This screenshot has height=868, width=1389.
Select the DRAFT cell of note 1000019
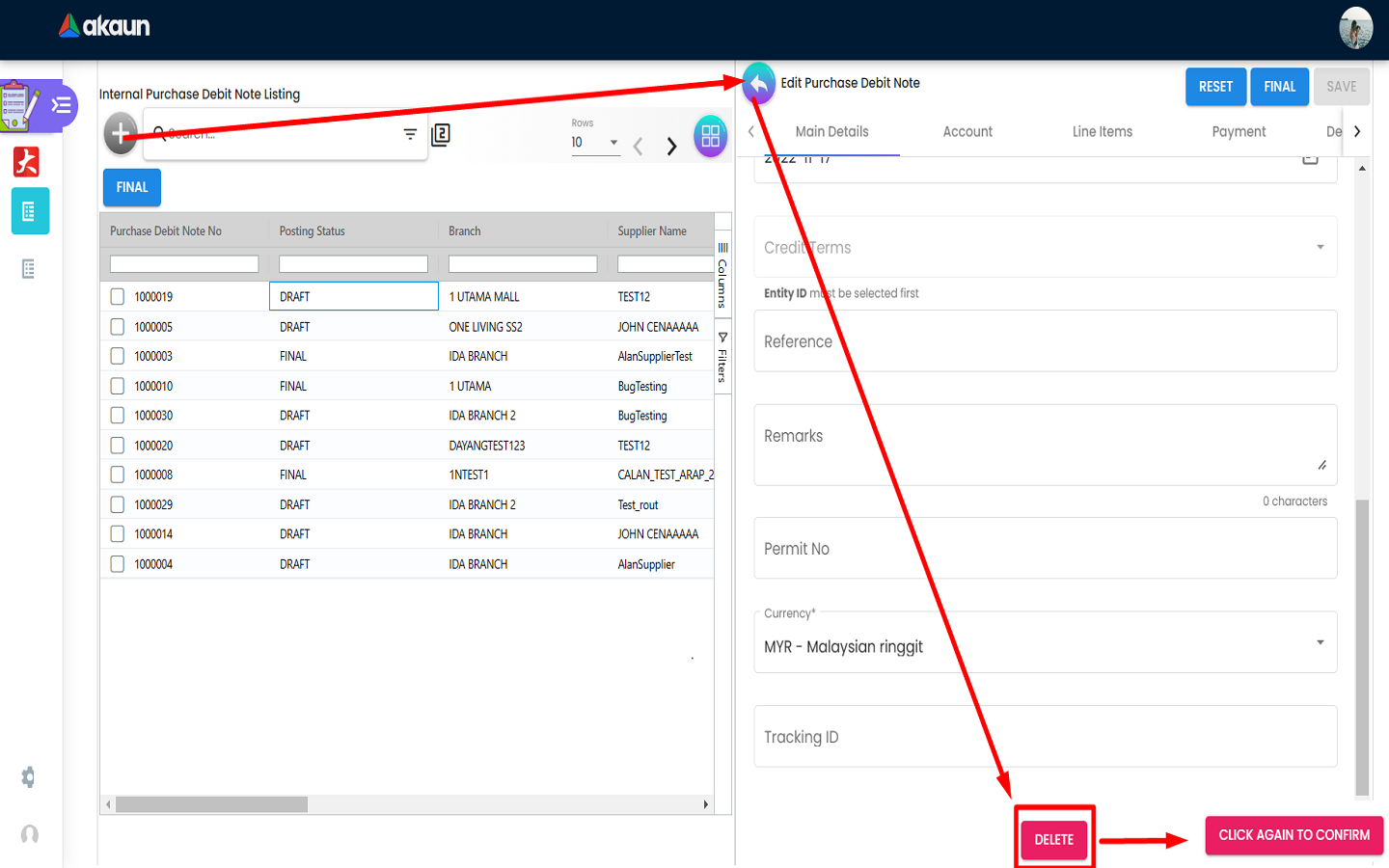pos(354,297)
